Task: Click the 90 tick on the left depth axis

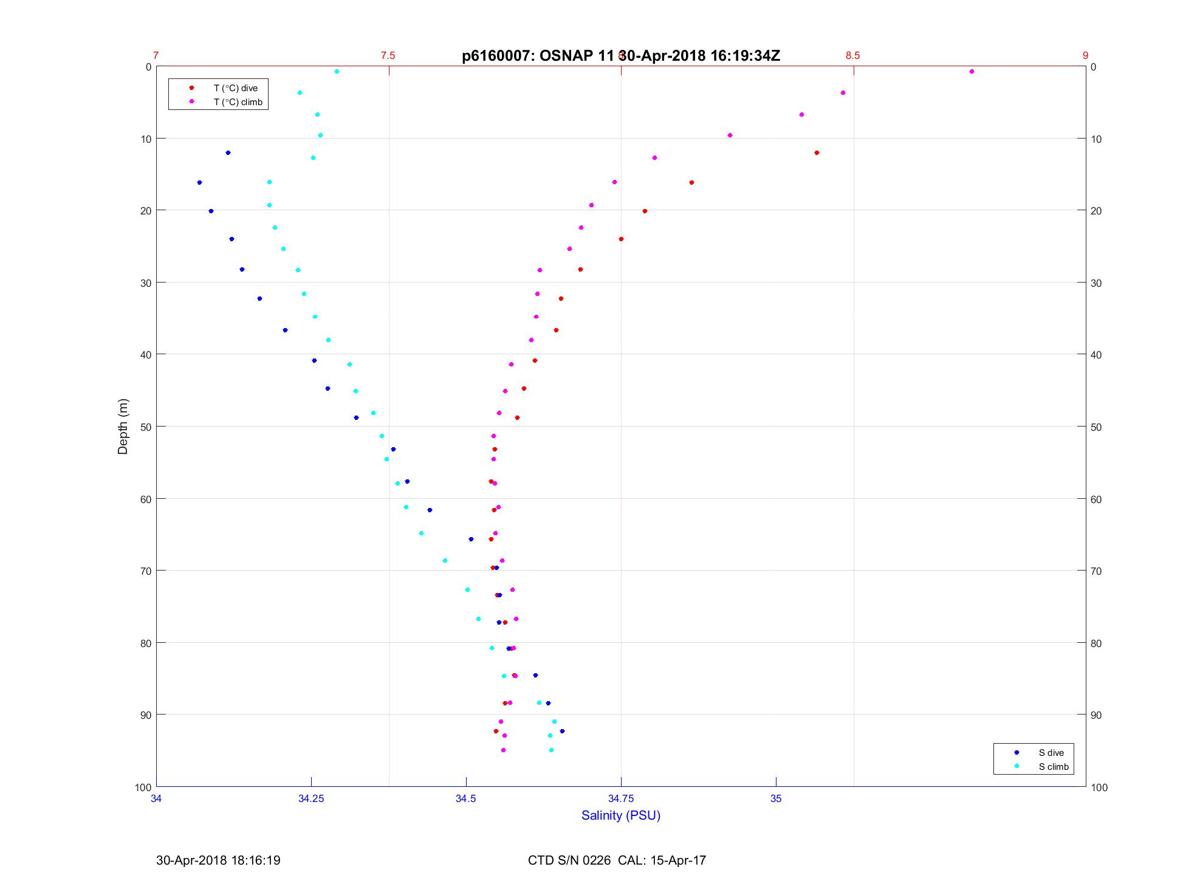Action: [x=145, y=715]
